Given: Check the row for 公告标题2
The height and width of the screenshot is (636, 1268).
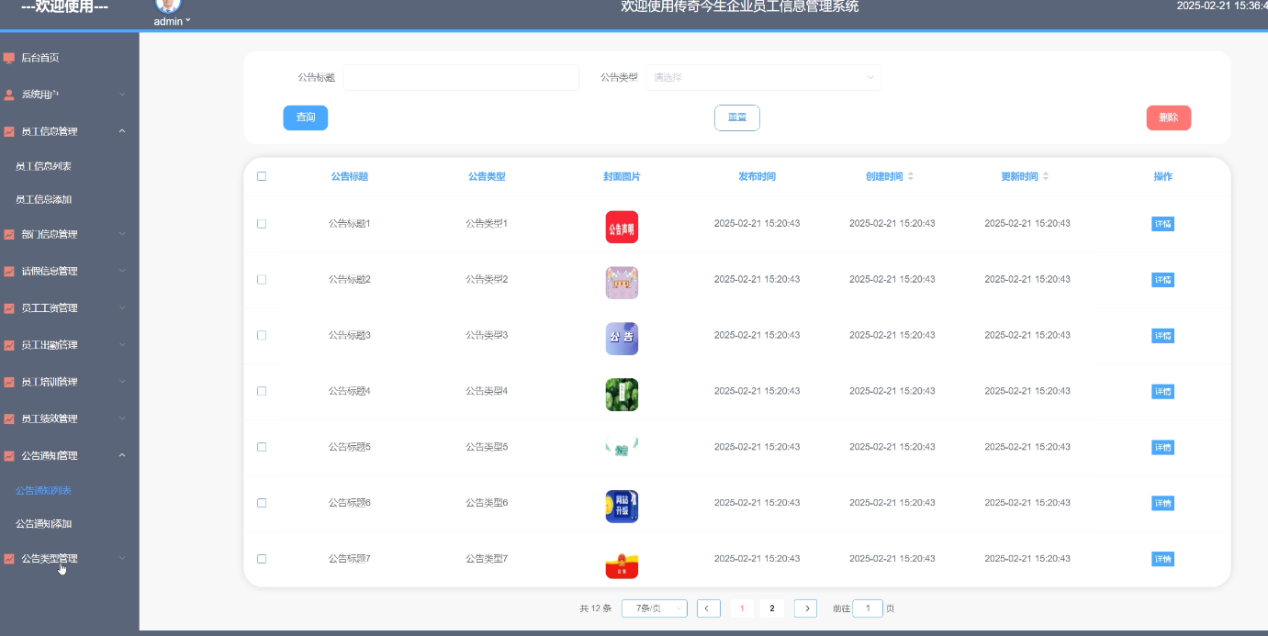Looking at the screenshot, I should (262, 280).
